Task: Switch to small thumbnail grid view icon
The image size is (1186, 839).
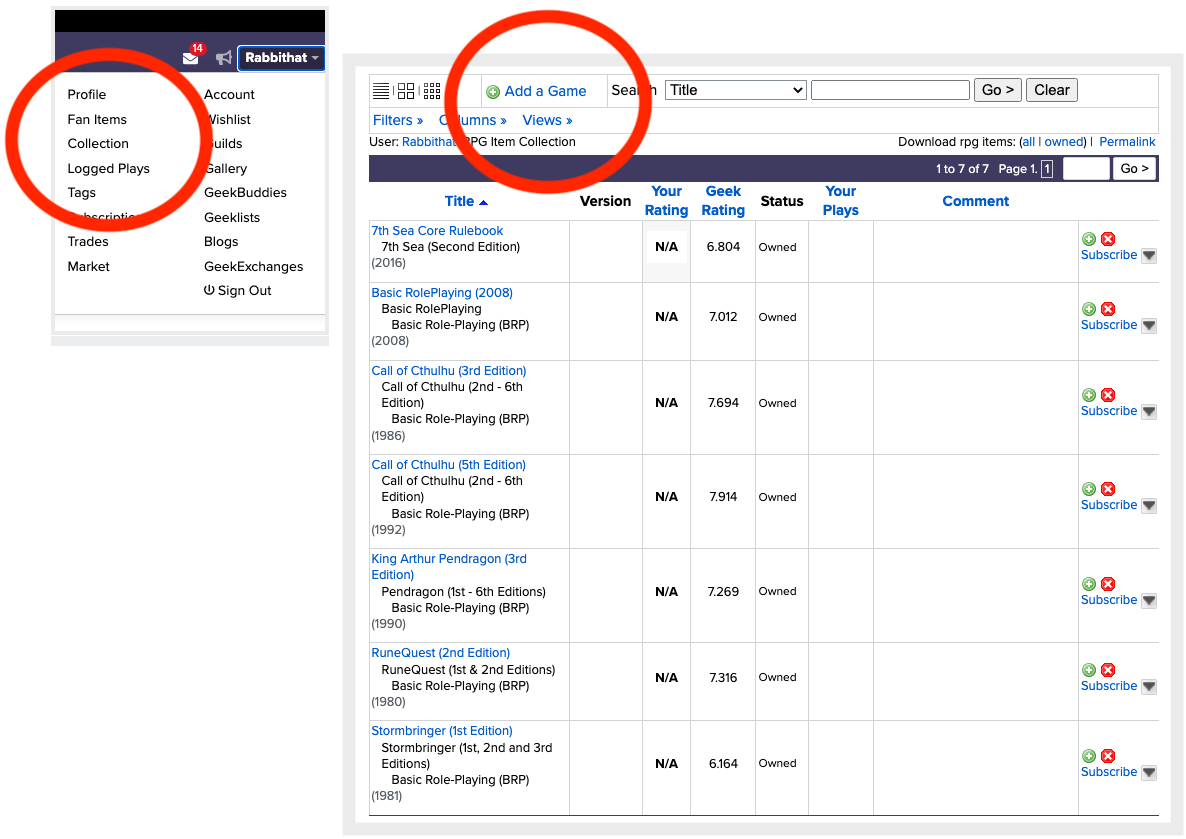Action: (432, 91)
